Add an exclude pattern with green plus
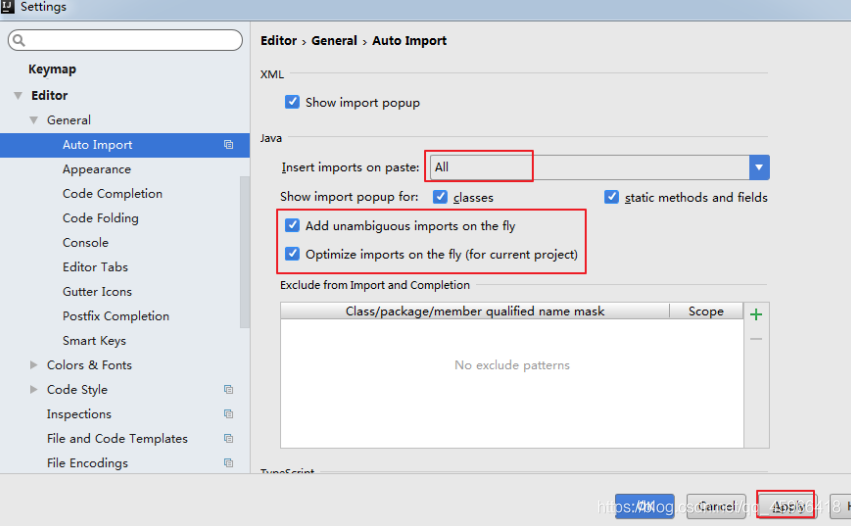This screenshot has width=851, height=526. click(x=756, y=314)
